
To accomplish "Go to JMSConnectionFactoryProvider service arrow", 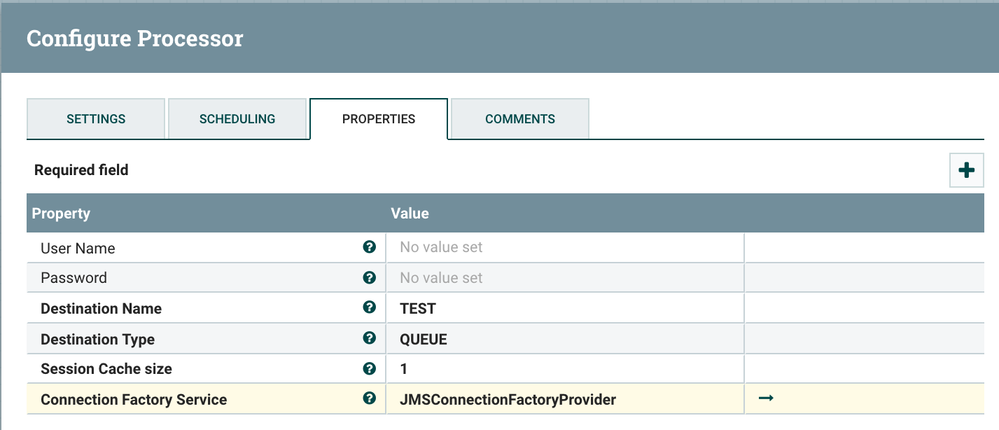I will [766, 399].
